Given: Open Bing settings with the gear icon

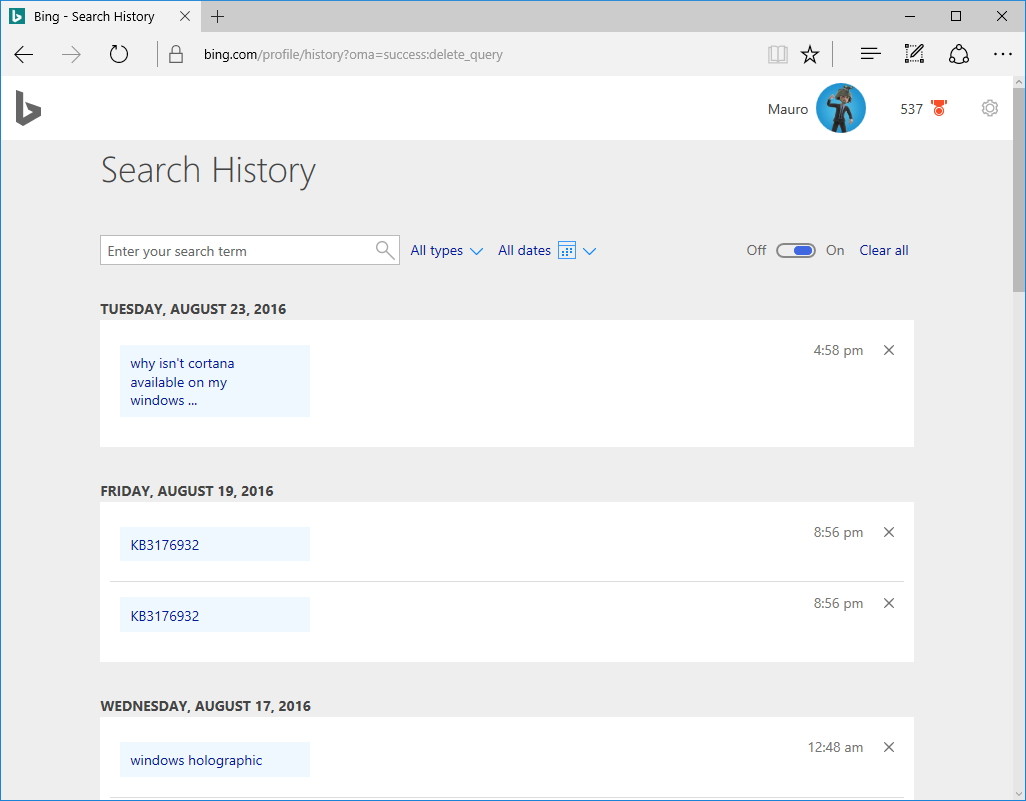Looking at the screenshot, I should coord(989,107).
